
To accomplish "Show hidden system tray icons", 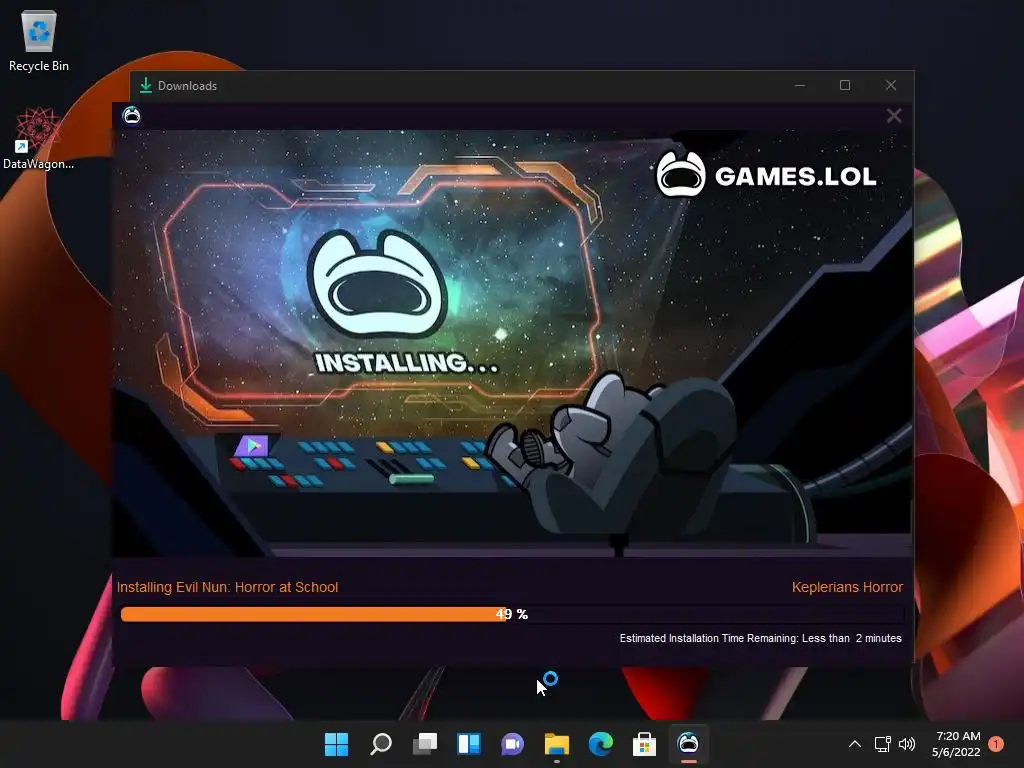I will click(854, 744).
